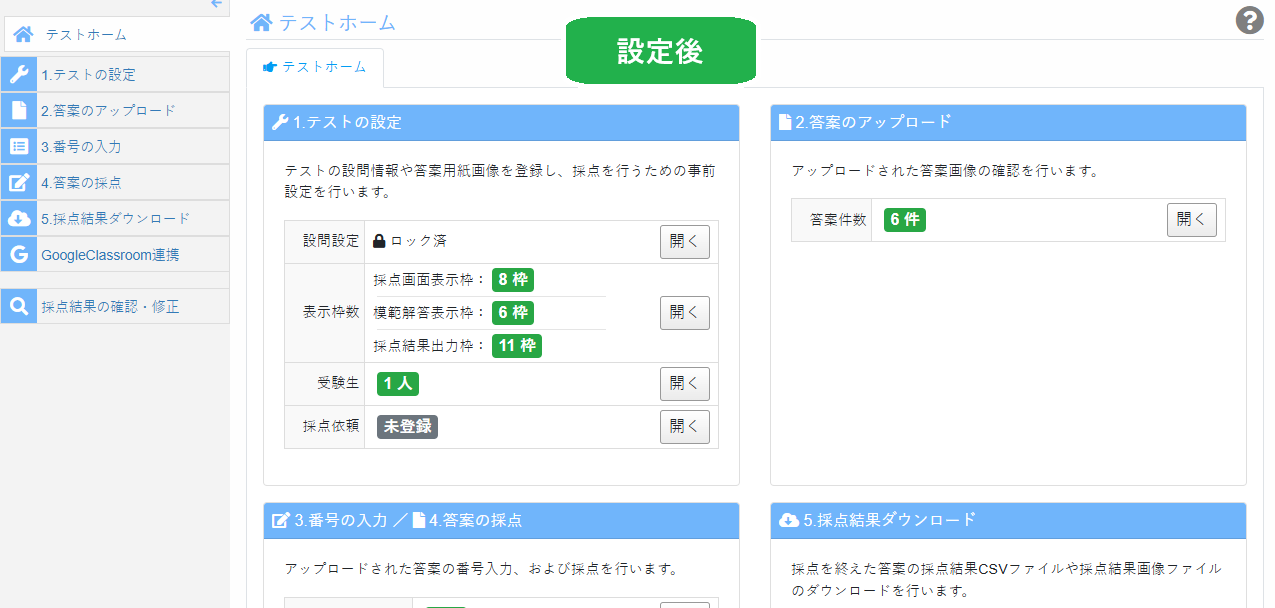This screenshot has height=608, width=1275.
Task: Open 採点依頼 with its 開く button
Action: point(684,427)
